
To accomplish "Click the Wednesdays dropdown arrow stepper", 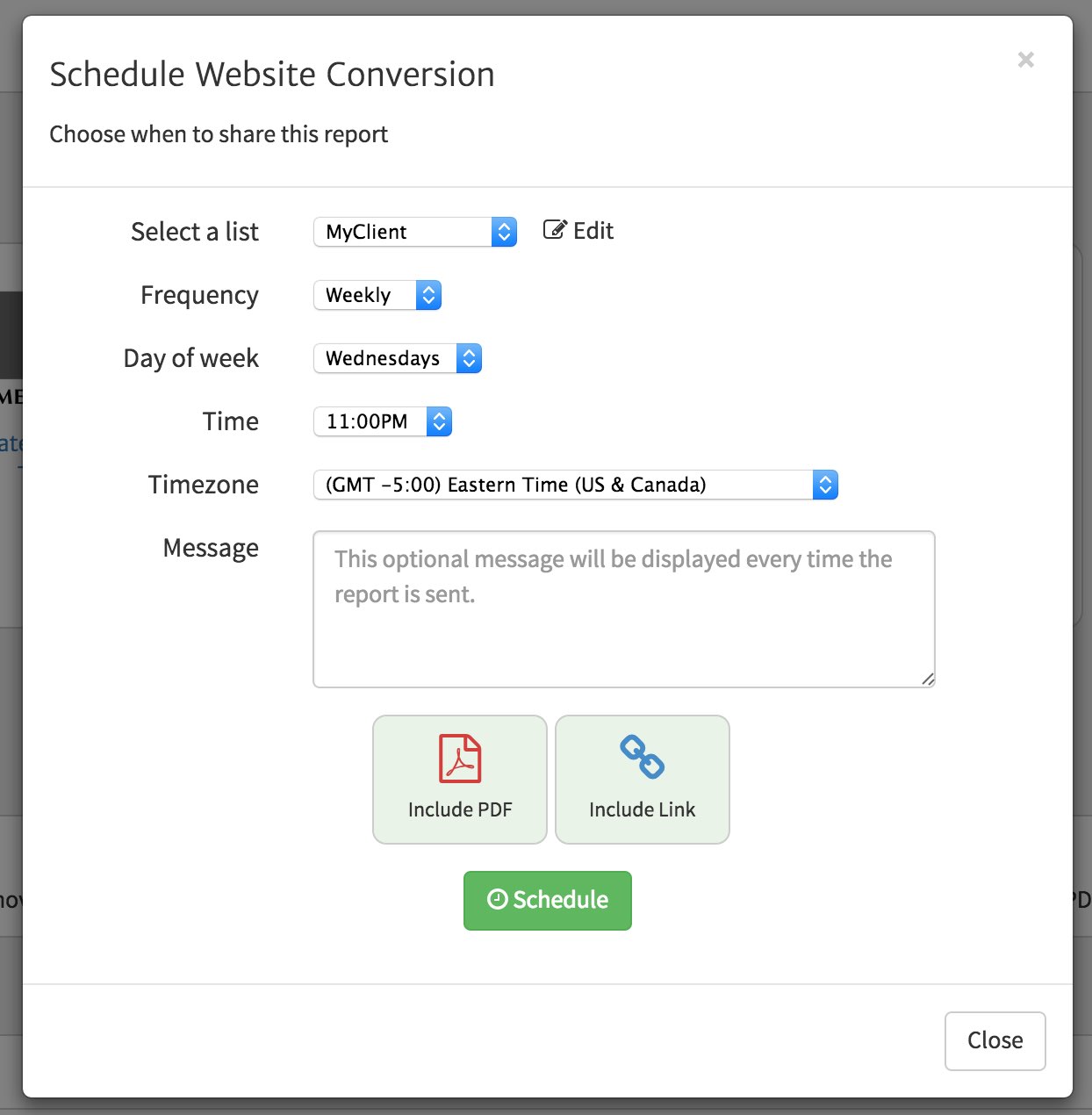I will pos(469,358).
